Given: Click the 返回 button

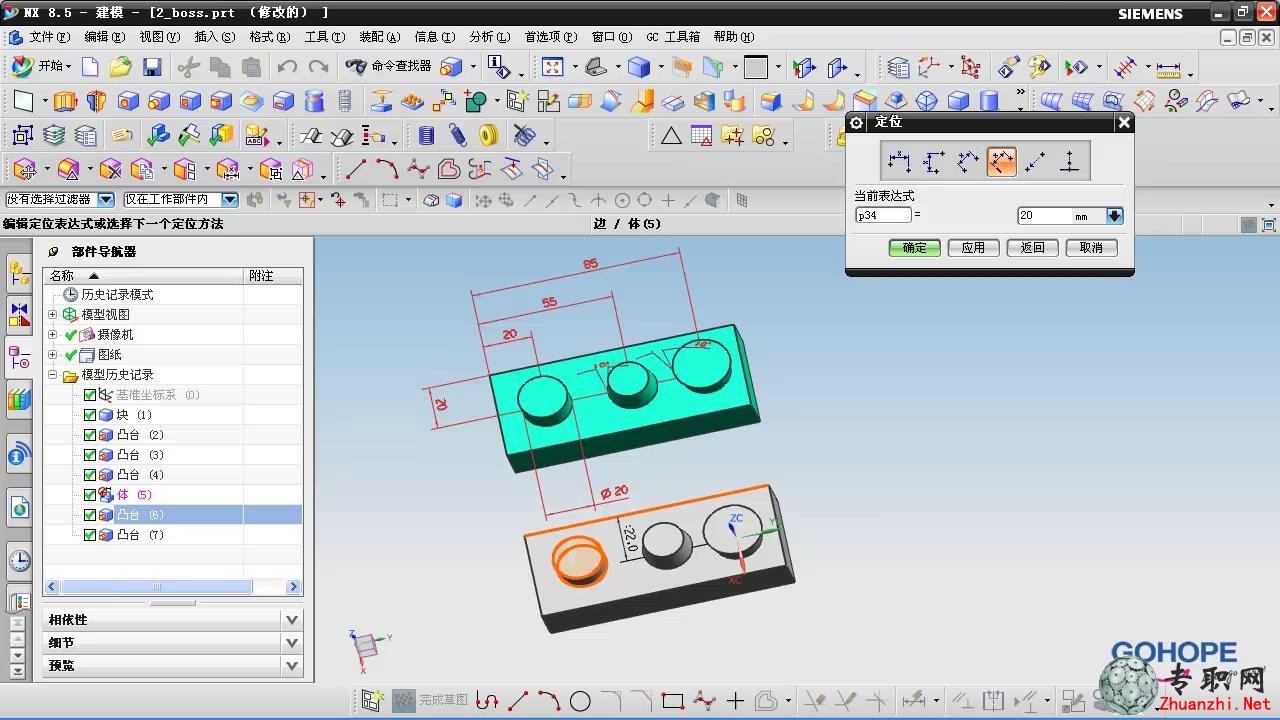Looking at the screenshot, I should pos(1032,248).
